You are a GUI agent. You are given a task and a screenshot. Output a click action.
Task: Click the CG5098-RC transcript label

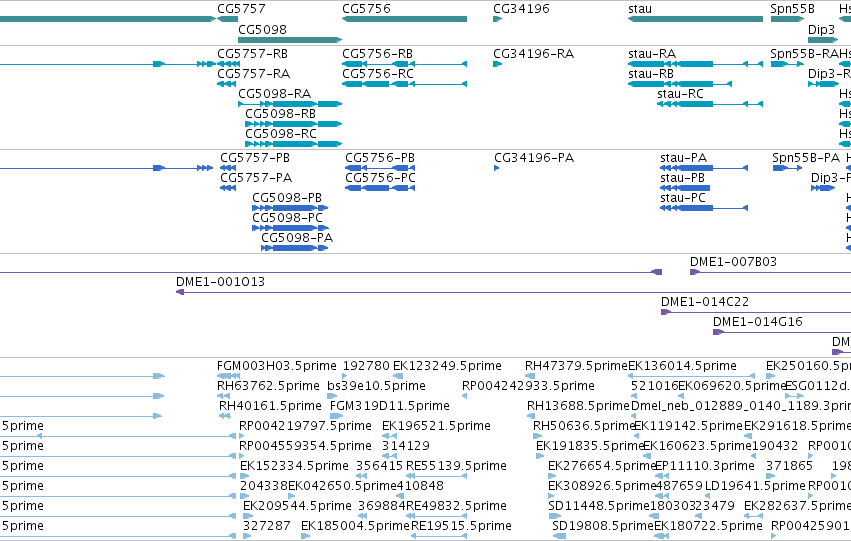pyautogui.click(x=281, y=134)
